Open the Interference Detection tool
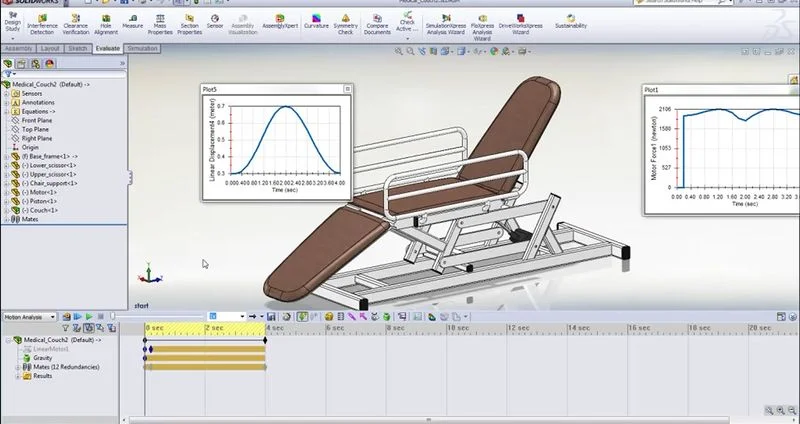The width and height of the screenshot is (800, 424). [x=44, y=22]
